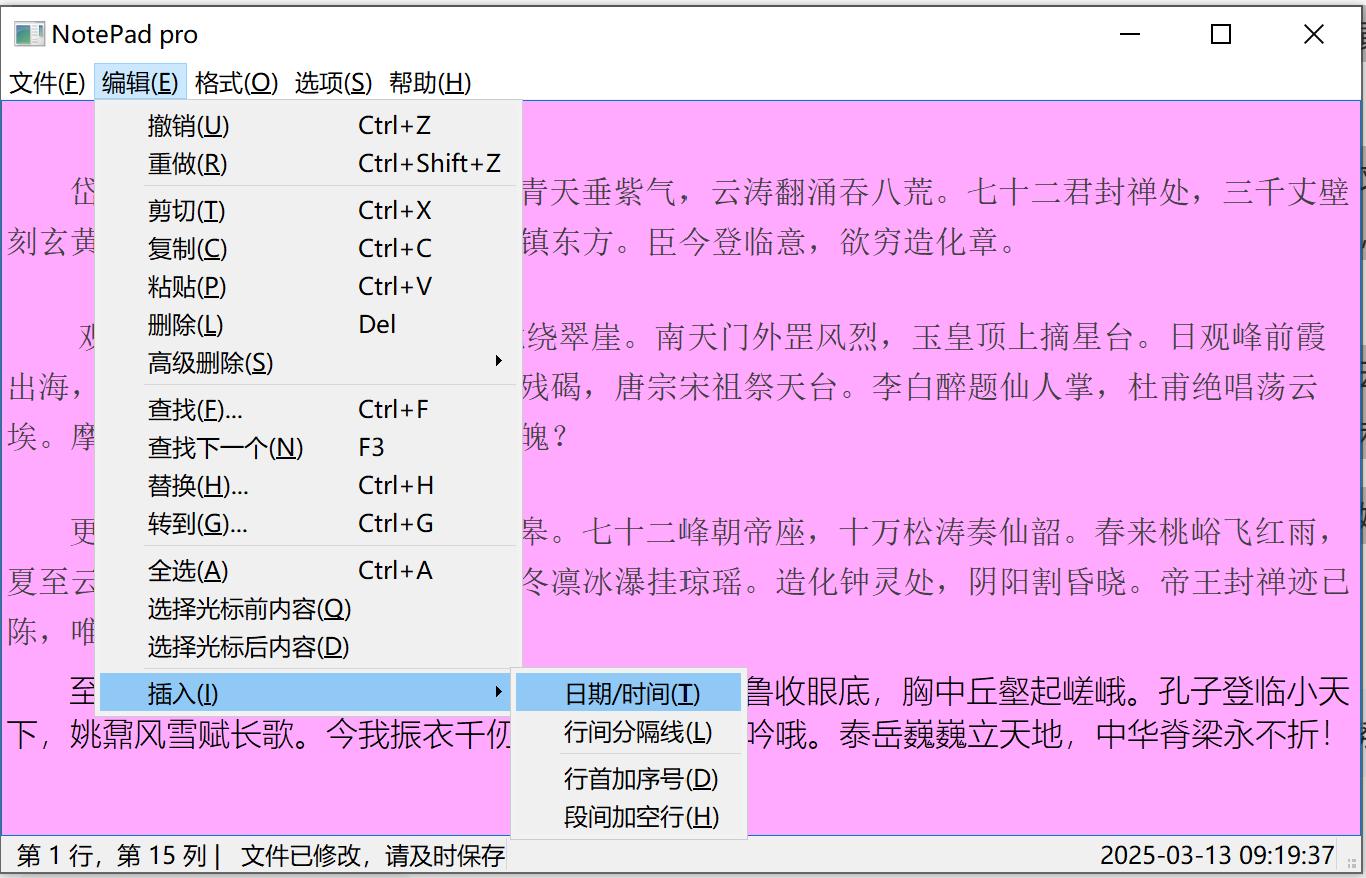1366x878 pixels.
Task: Choose 剪切 to cut selection
Action: [x=188, y=210]
